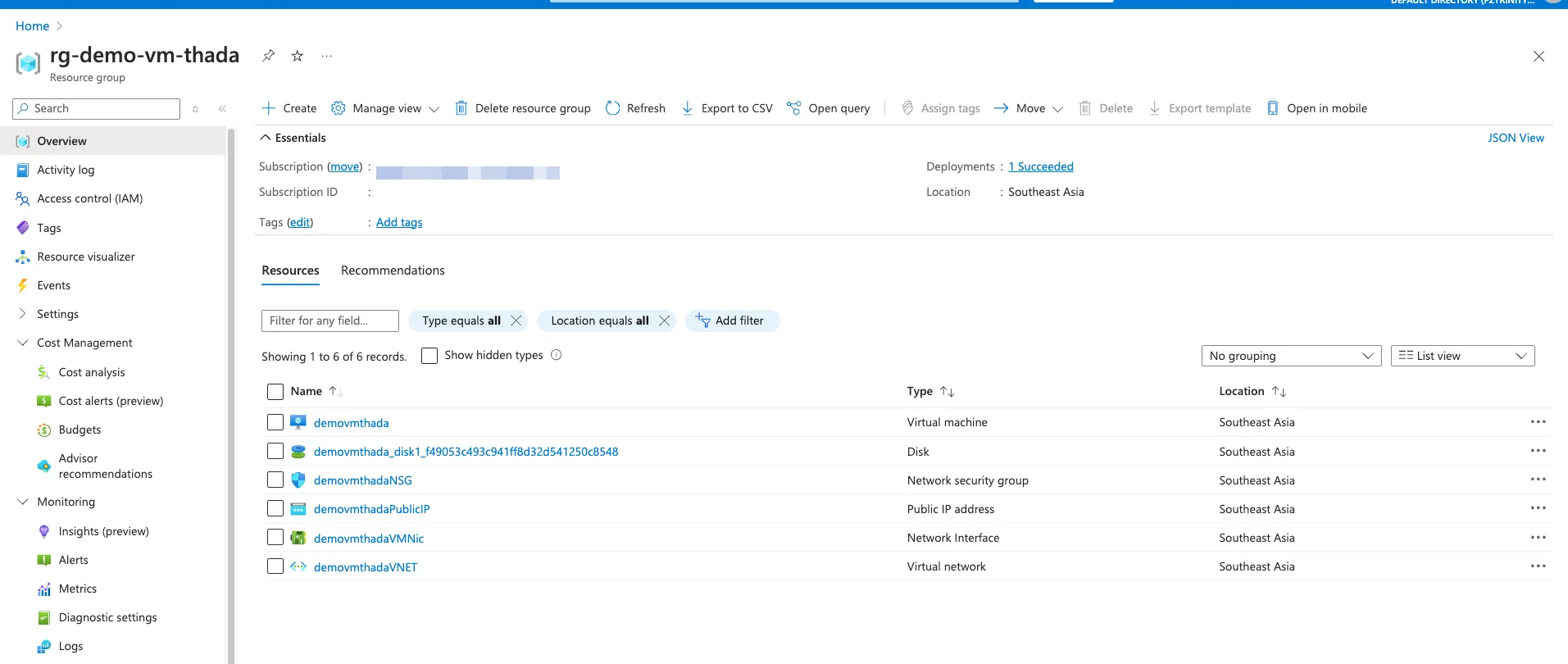Remove the Location equals all filter
Image resolution: width=1568 pixels, height=664 pixels.
pos(665,321)
